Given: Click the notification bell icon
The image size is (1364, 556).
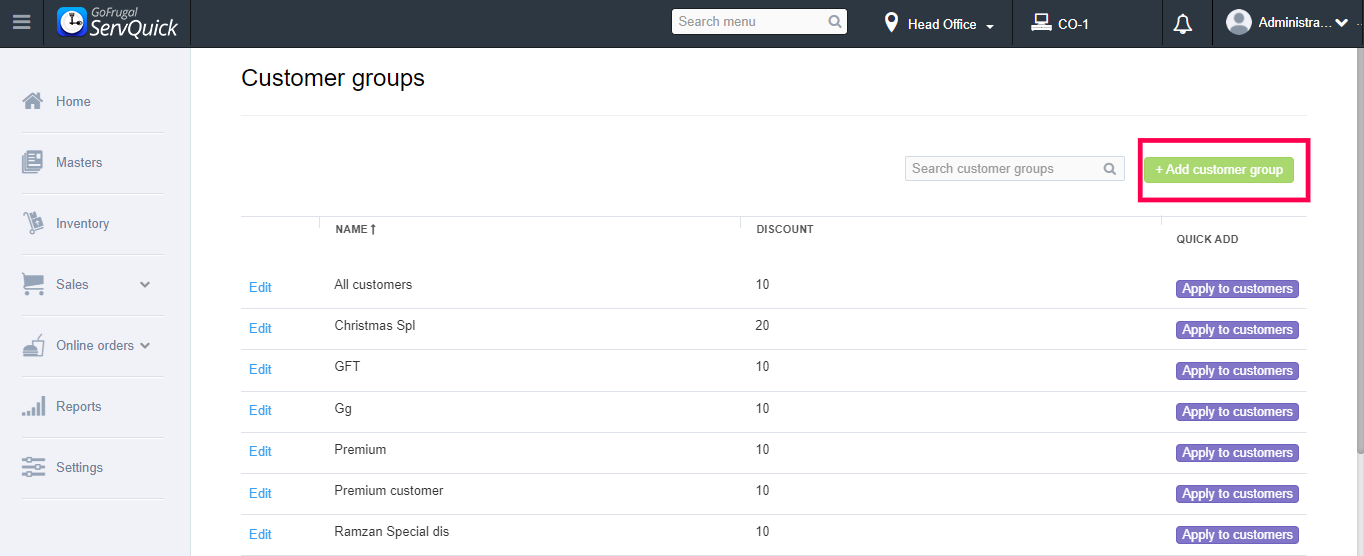Looking at the screenshot, I should (x=1183, y=24).
